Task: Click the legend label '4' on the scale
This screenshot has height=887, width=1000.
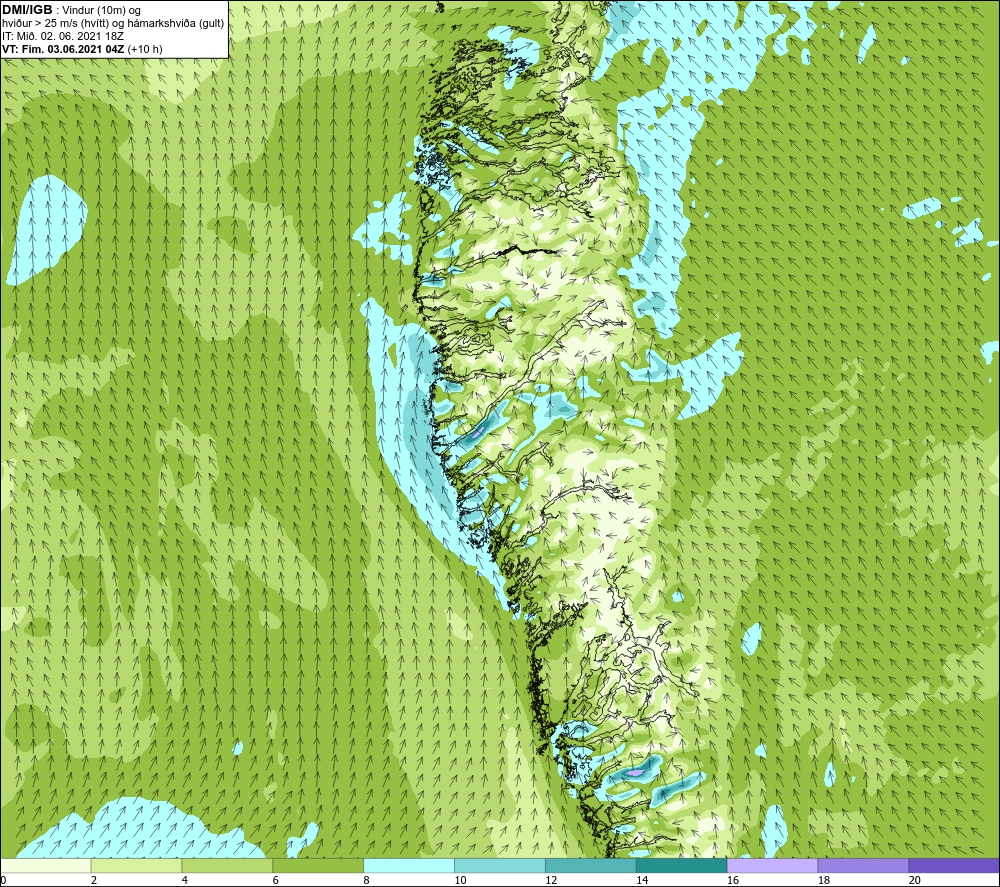Action: (x=185, y=881)
